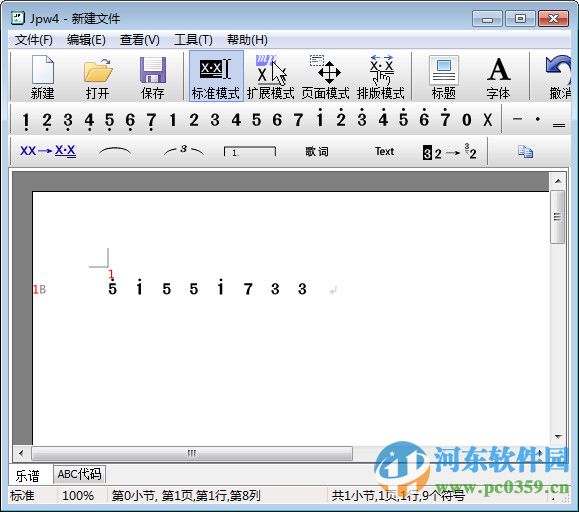Viewport: 579px width, 512px height.
Task: Add a triplet bracket with 3
Action: click(184, 151)
